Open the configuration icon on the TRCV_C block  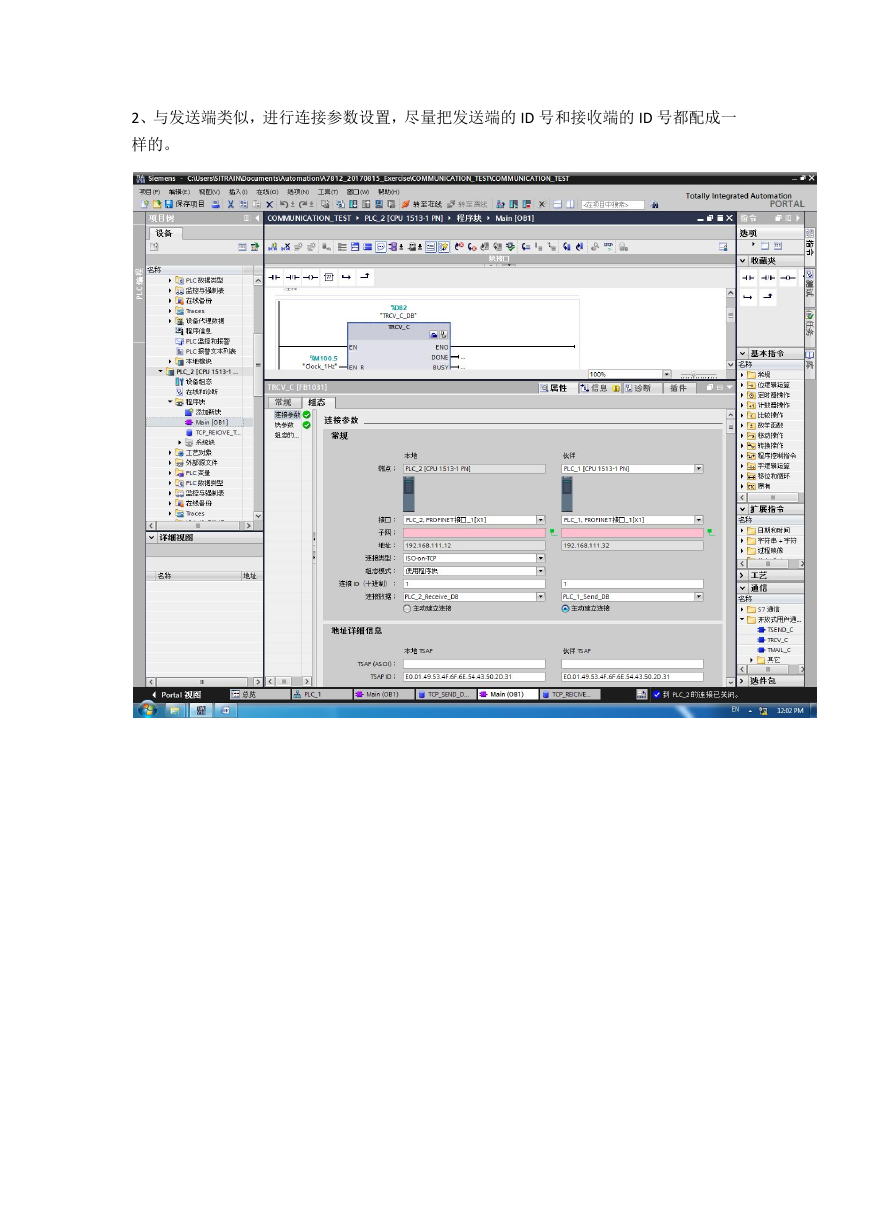pyautogui.click(x=435, y=335)
